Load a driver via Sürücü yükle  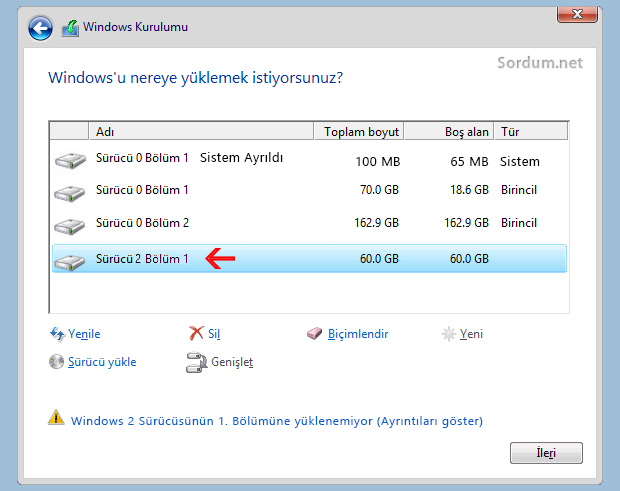click(102, 362)
